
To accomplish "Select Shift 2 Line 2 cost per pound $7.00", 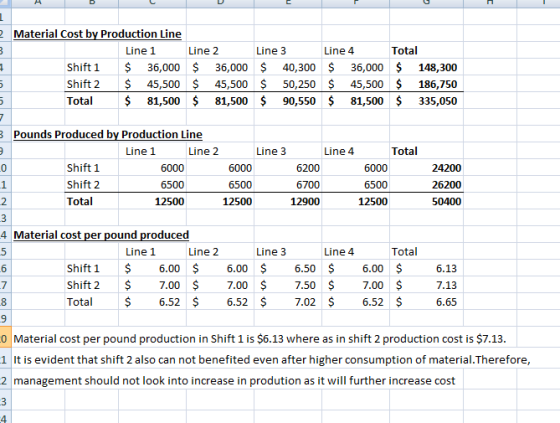I will 220,285.
